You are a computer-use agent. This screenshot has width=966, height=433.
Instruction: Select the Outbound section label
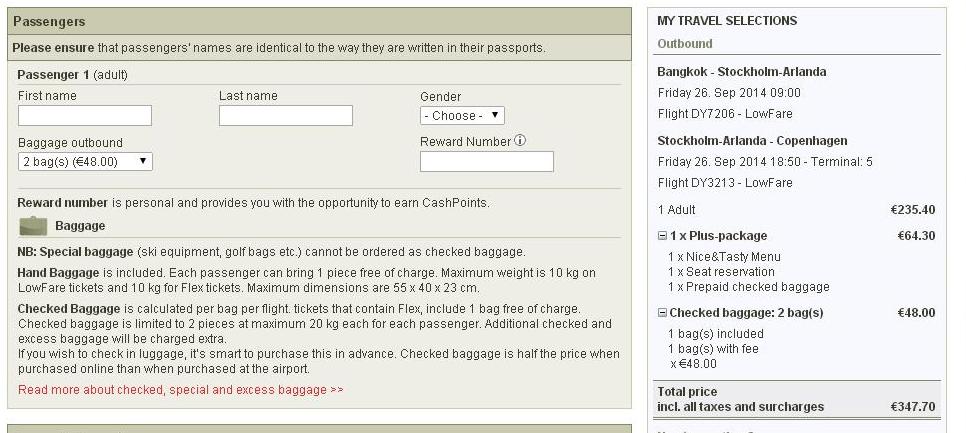click(684, 44)
